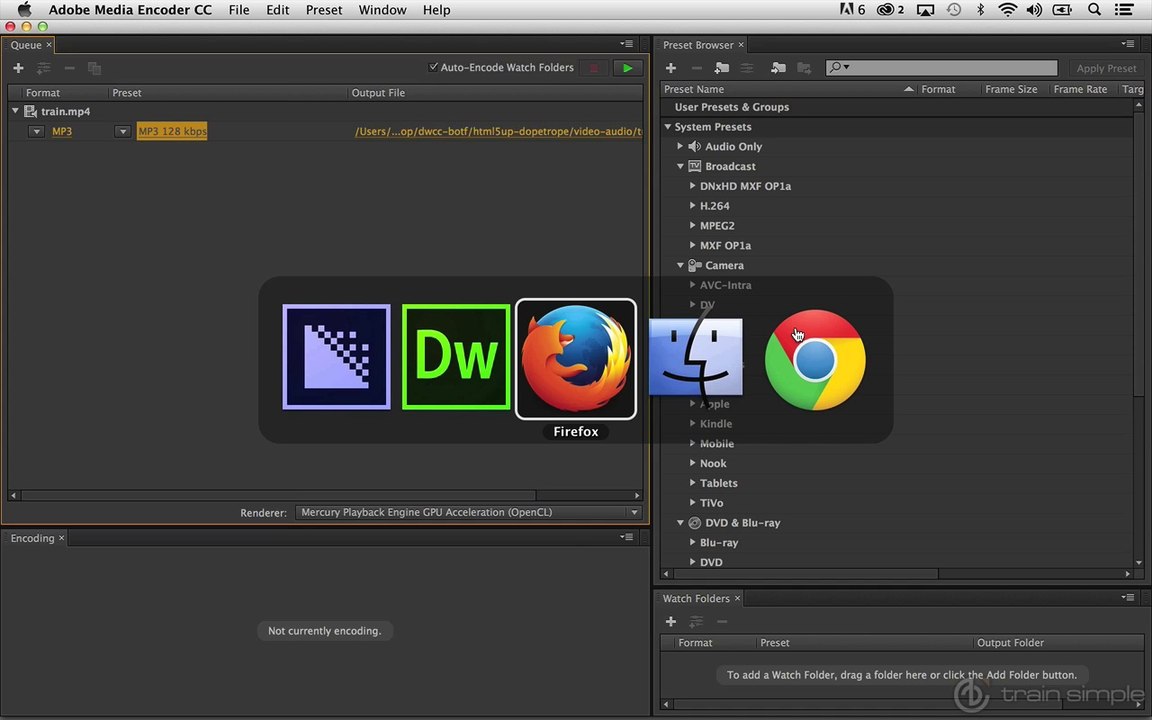Select the TiVo preset folder row
The height and width of the screenshot is (720, 1152).
click(x=896, y=503)
